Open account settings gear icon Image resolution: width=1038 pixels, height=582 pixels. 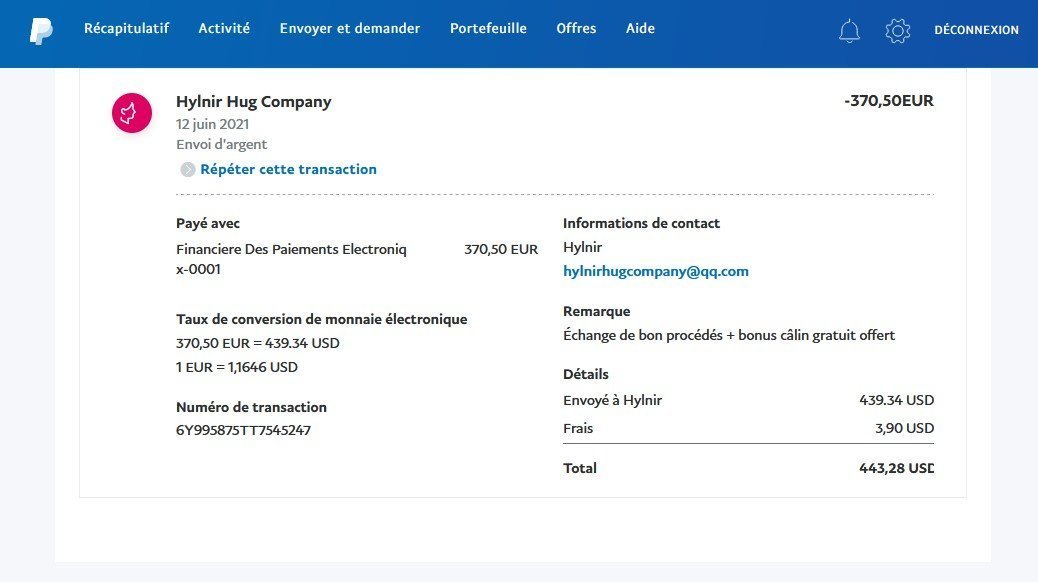pos(897,31)
